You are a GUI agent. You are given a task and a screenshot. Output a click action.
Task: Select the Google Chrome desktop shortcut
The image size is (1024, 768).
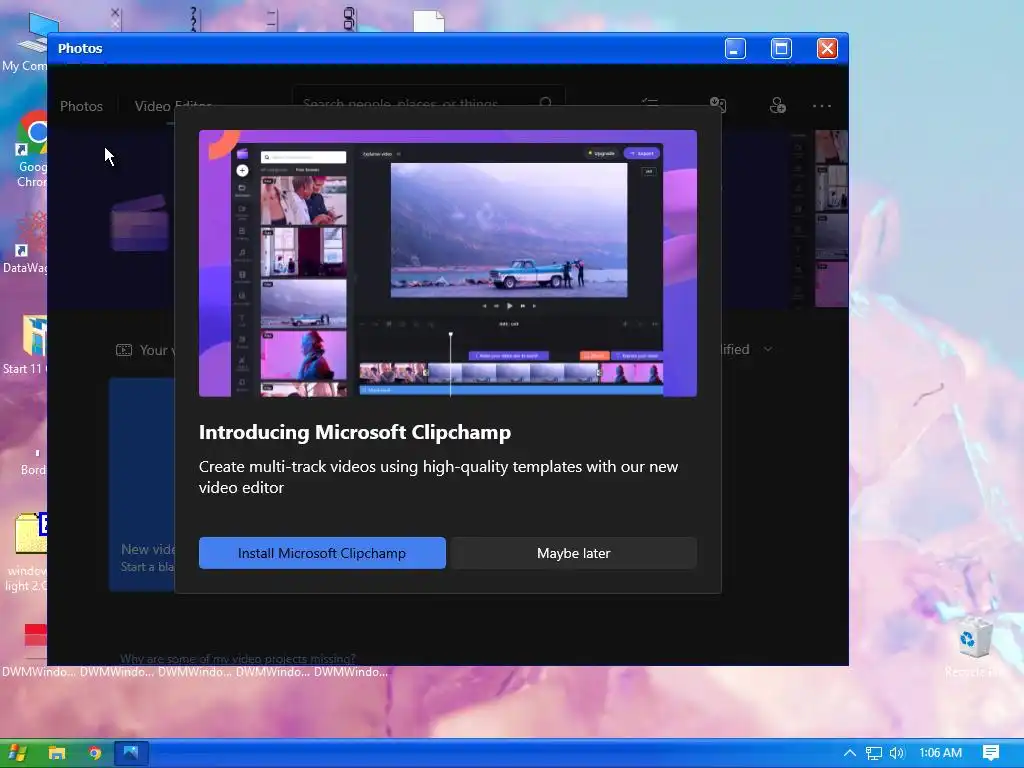(x=29, y=150)
